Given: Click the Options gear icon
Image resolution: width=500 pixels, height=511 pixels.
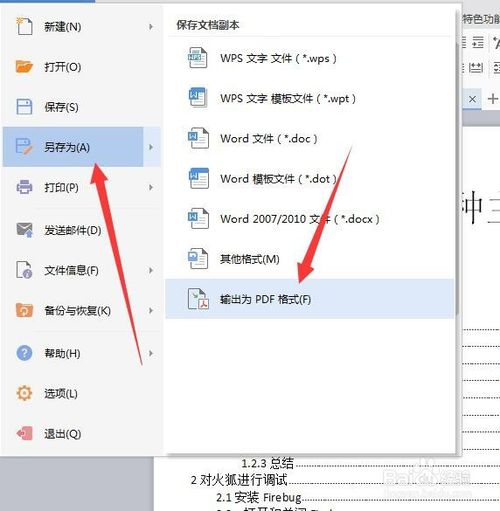Looking at the screenshot, I should click(x=24, y=393).
